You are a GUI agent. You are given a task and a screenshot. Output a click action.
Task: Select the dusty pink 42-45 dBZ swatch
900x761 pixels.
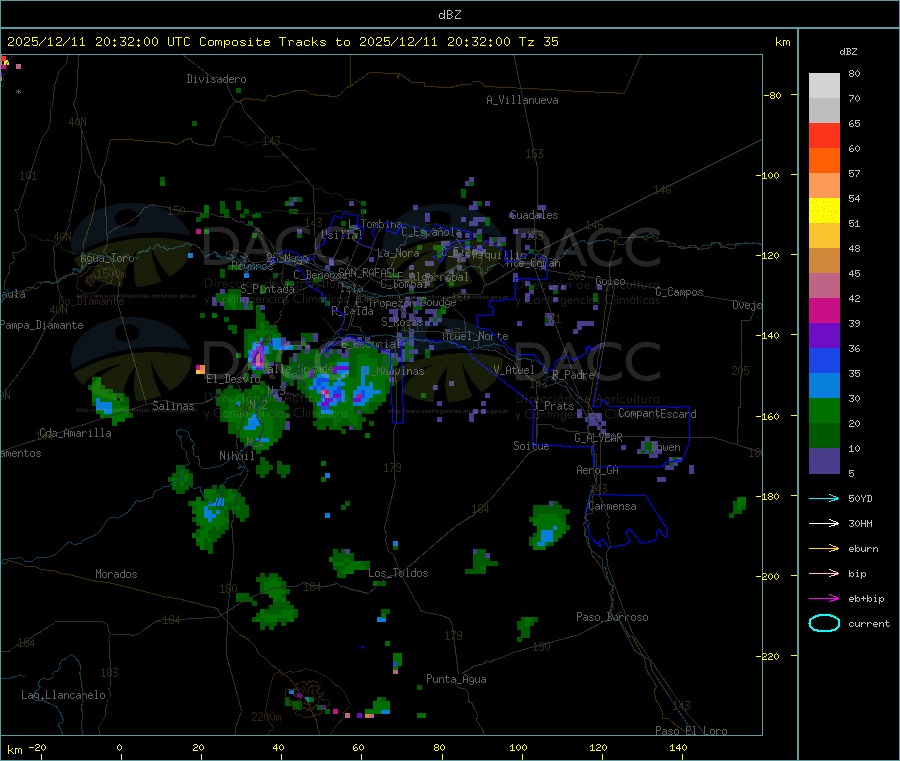coord(824,286)
